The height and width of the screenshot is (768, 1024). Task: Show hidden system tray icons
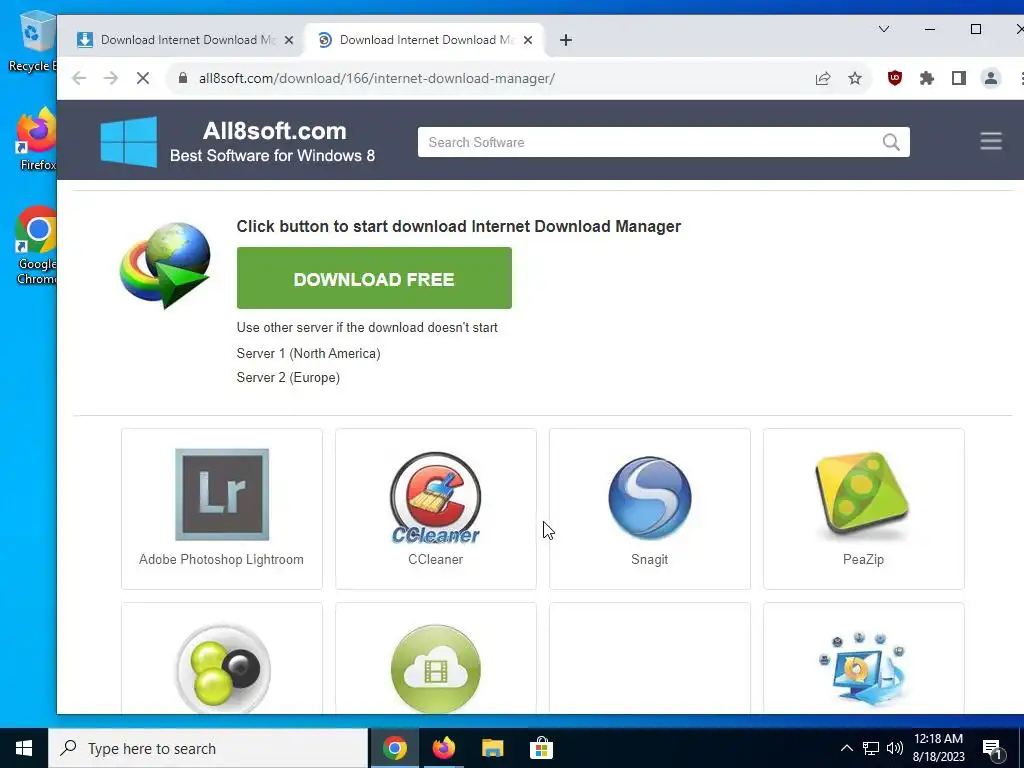[846, 748]
